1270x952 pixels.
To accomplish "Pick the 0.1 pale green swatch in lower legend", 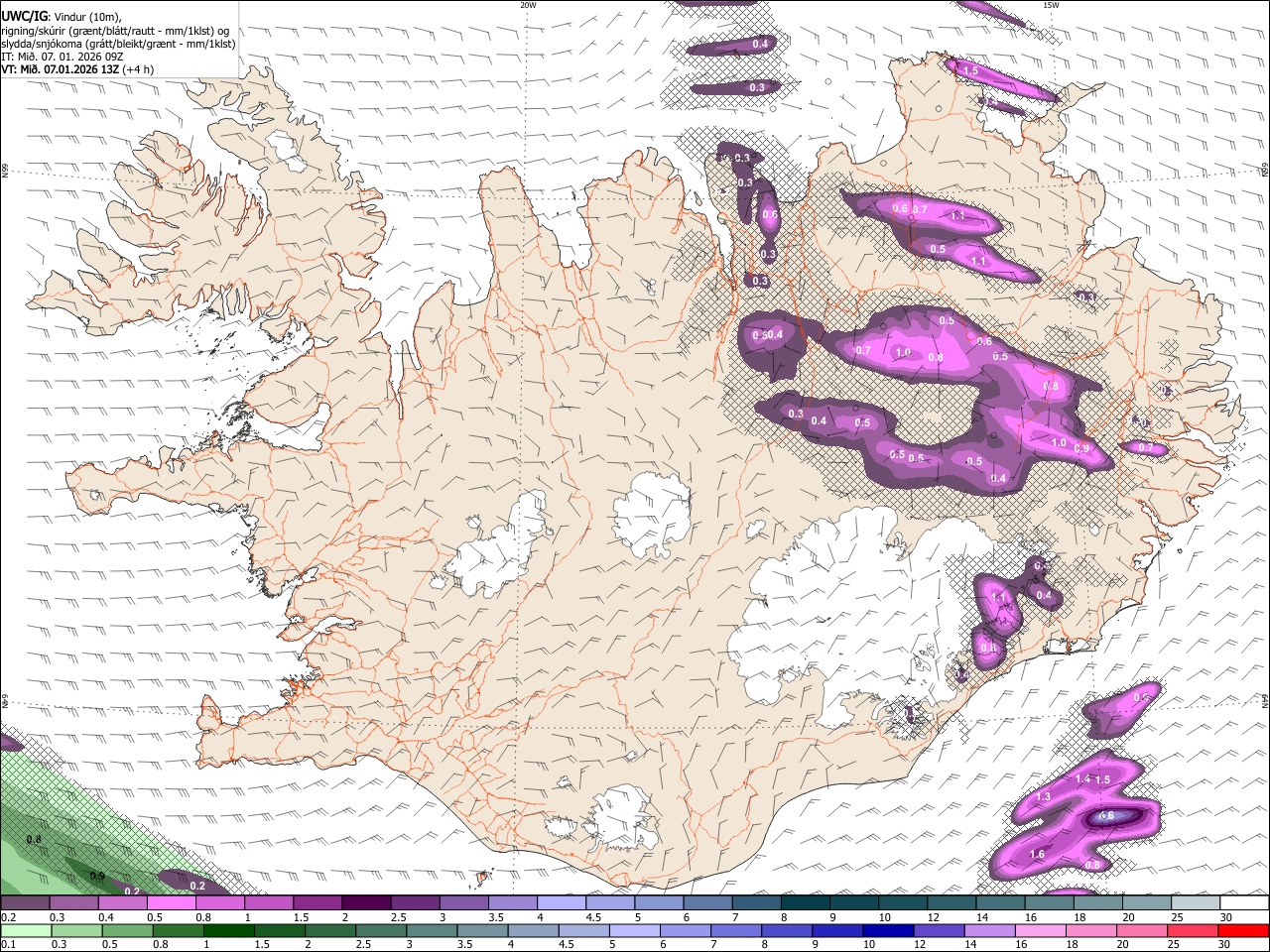I will pos(25,930).
